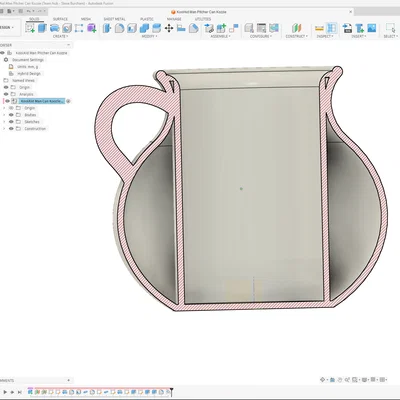The image size is (400, 400).
Task: Switch to the SURFACE tab
Action: 60,19
